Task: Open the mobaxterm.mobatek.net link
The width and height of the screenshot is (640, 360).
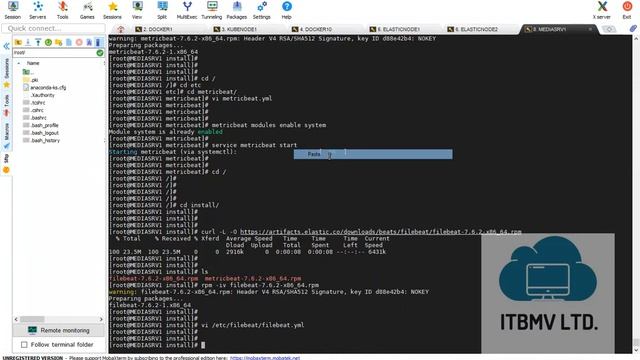Action: click(x=264, y=358)
